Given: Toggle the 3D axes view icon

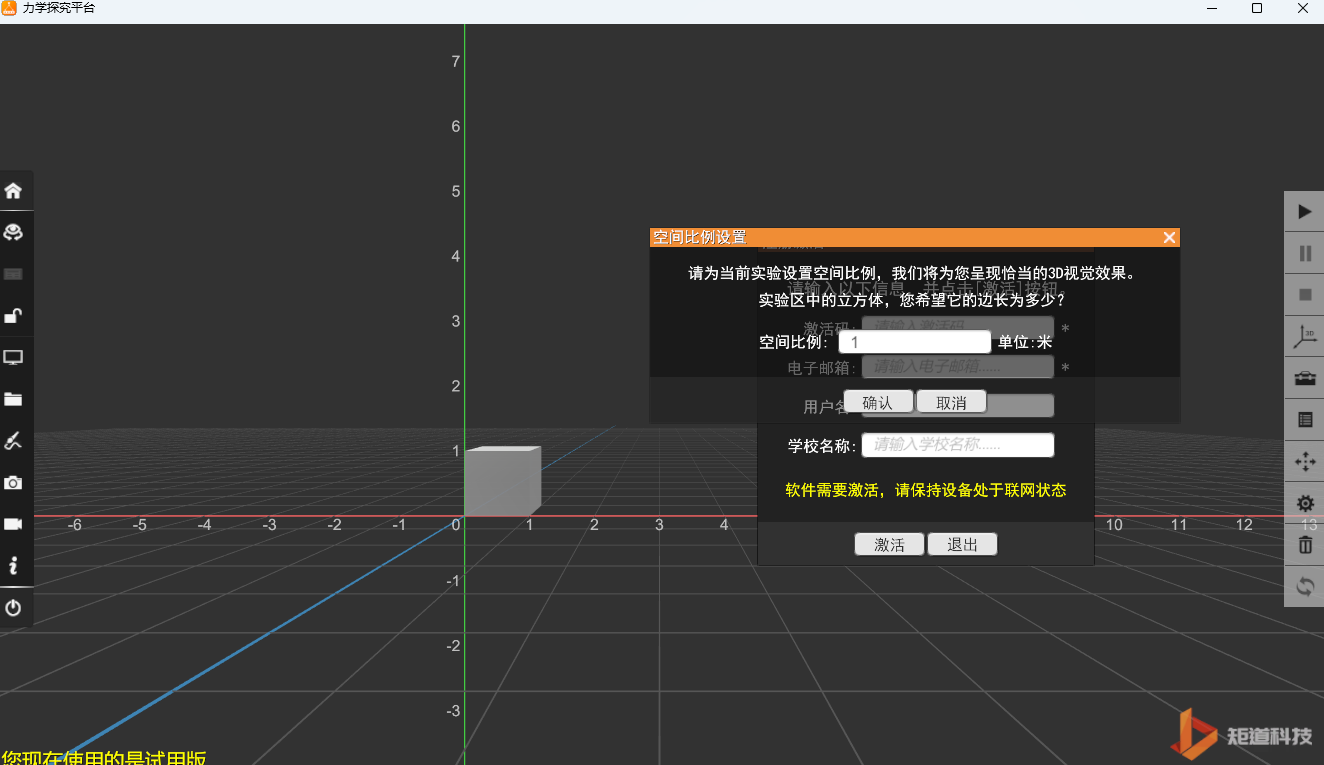Looking at the screenshot, I should click(1304, 337).
